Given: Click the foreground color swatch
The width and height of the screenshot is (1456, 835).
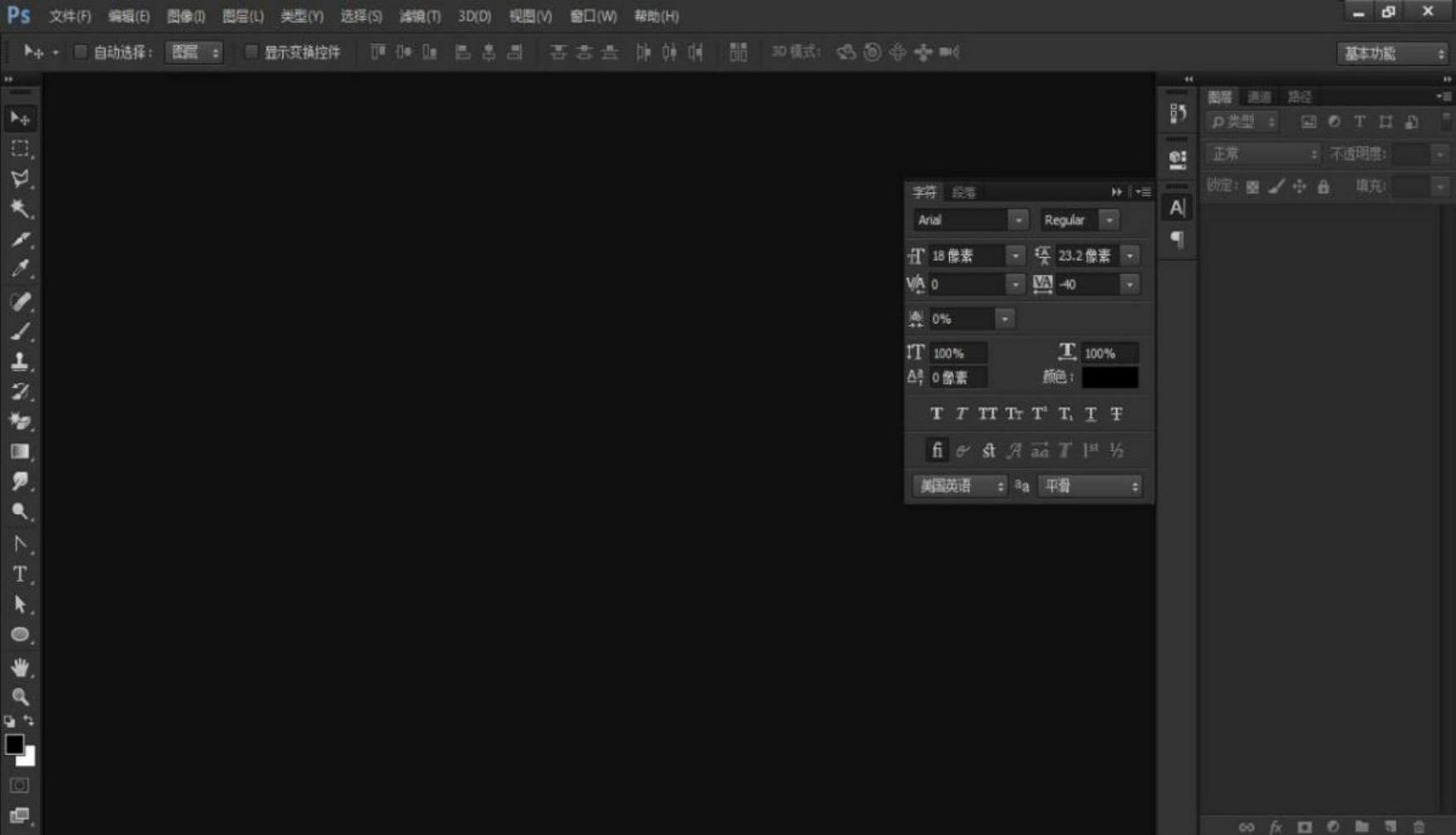Looking at the screenshot, I should pos(14,744).
